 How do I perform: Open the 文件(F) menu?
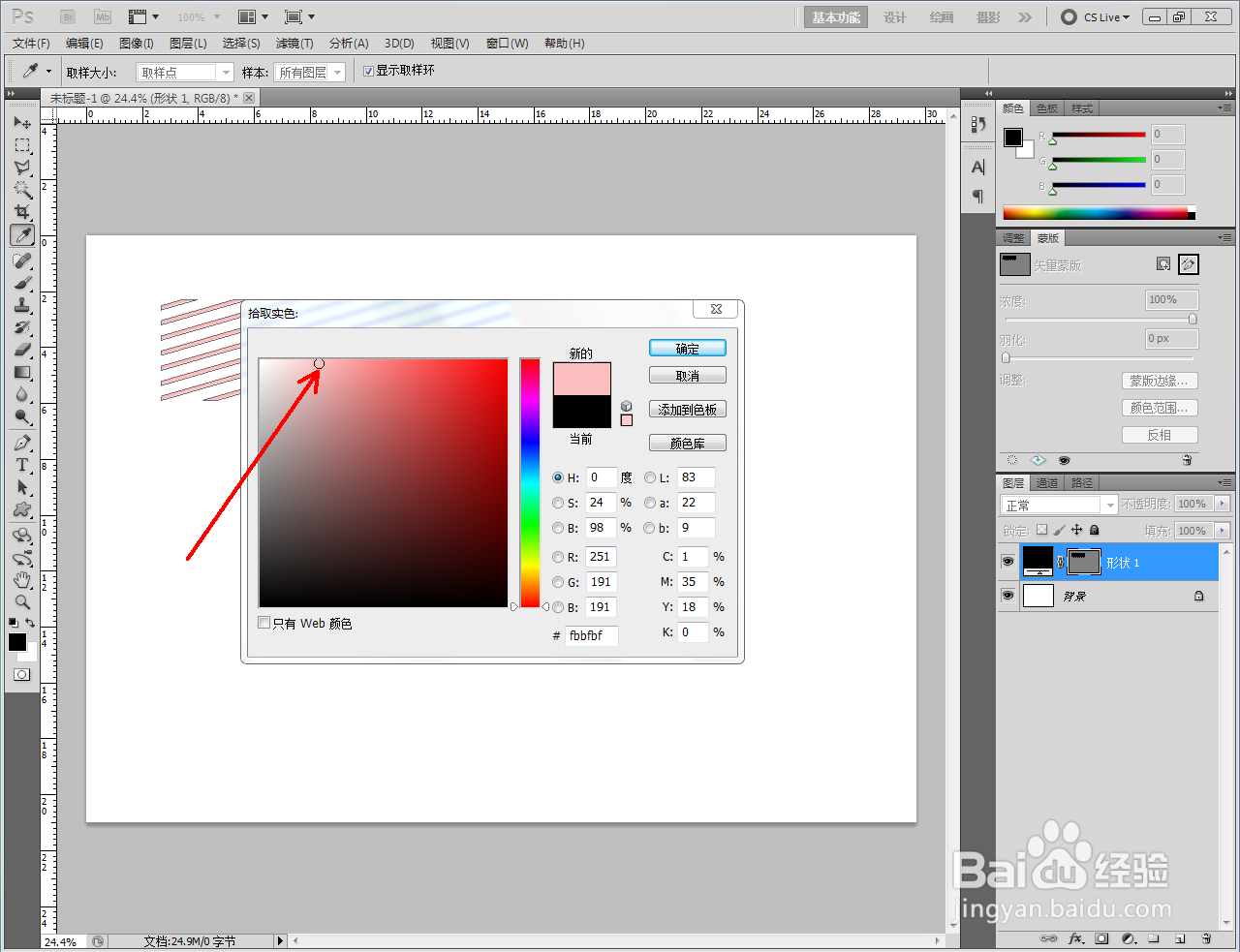tap(31, 44)
